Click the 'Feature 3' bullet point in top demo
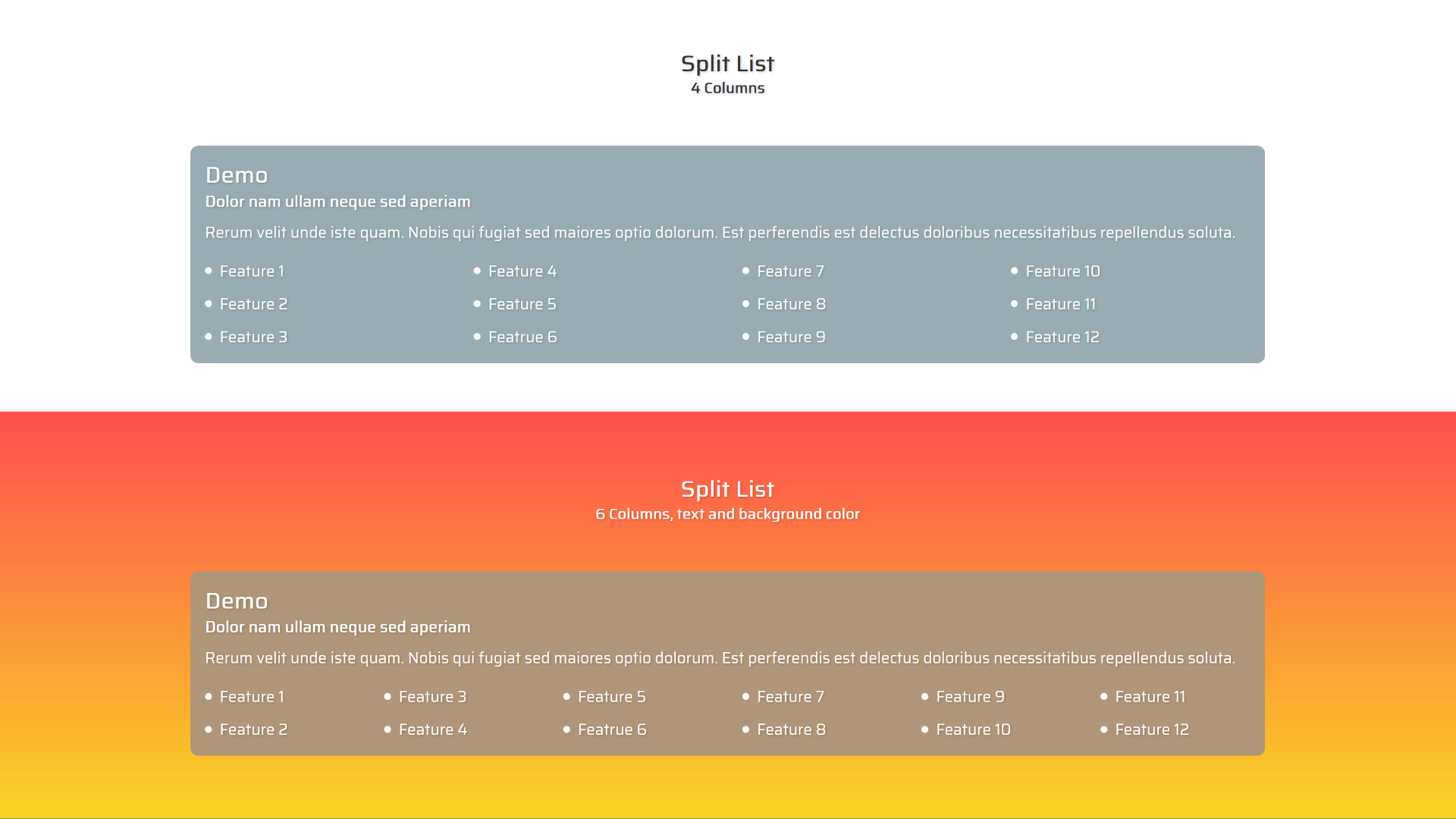 click(253, 336)
